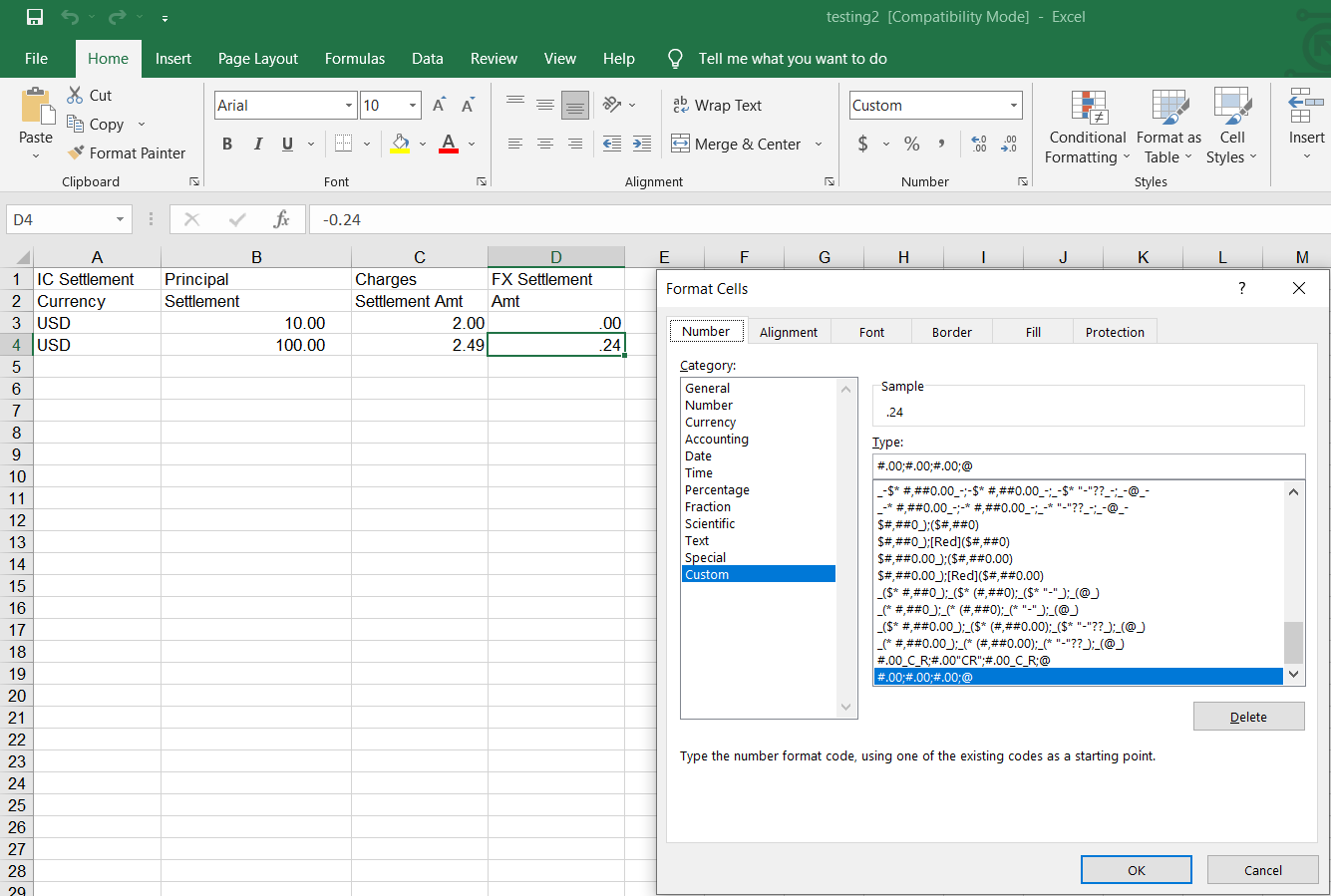Open Conditional Formatting options
This screenshot has width=1331, height=896.
1086,128
